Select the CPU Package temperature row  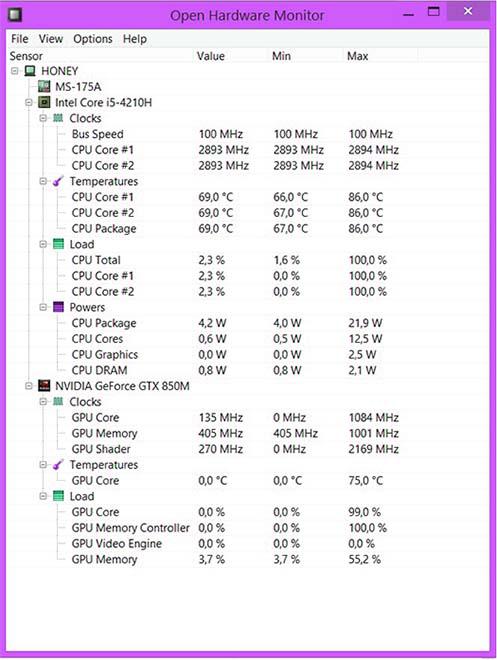(246, 229)
